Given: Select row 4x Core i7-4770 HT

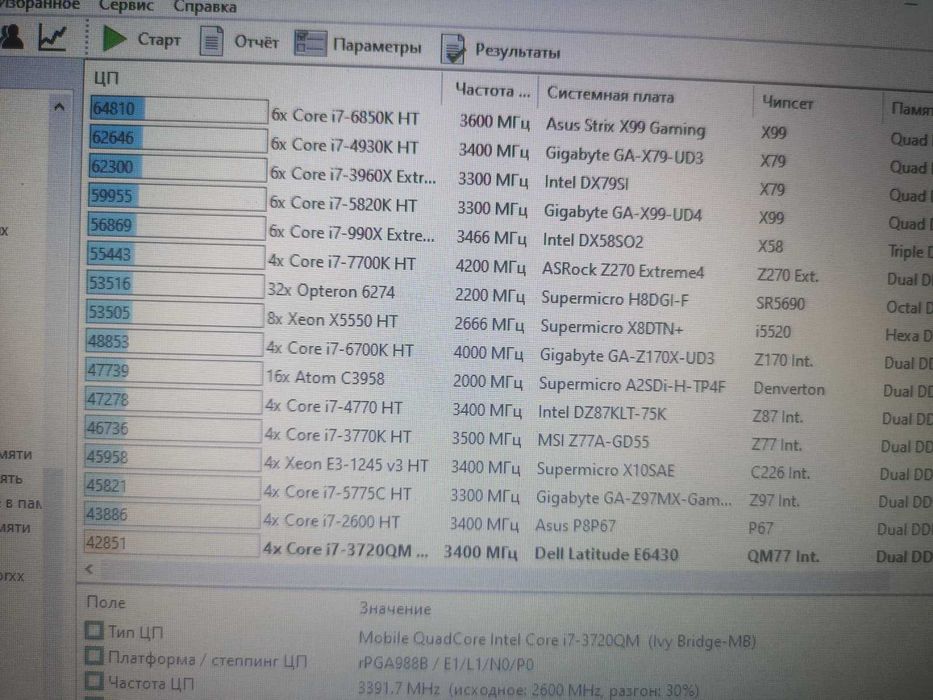Looking at the screenshot, I should pos(333,407).
